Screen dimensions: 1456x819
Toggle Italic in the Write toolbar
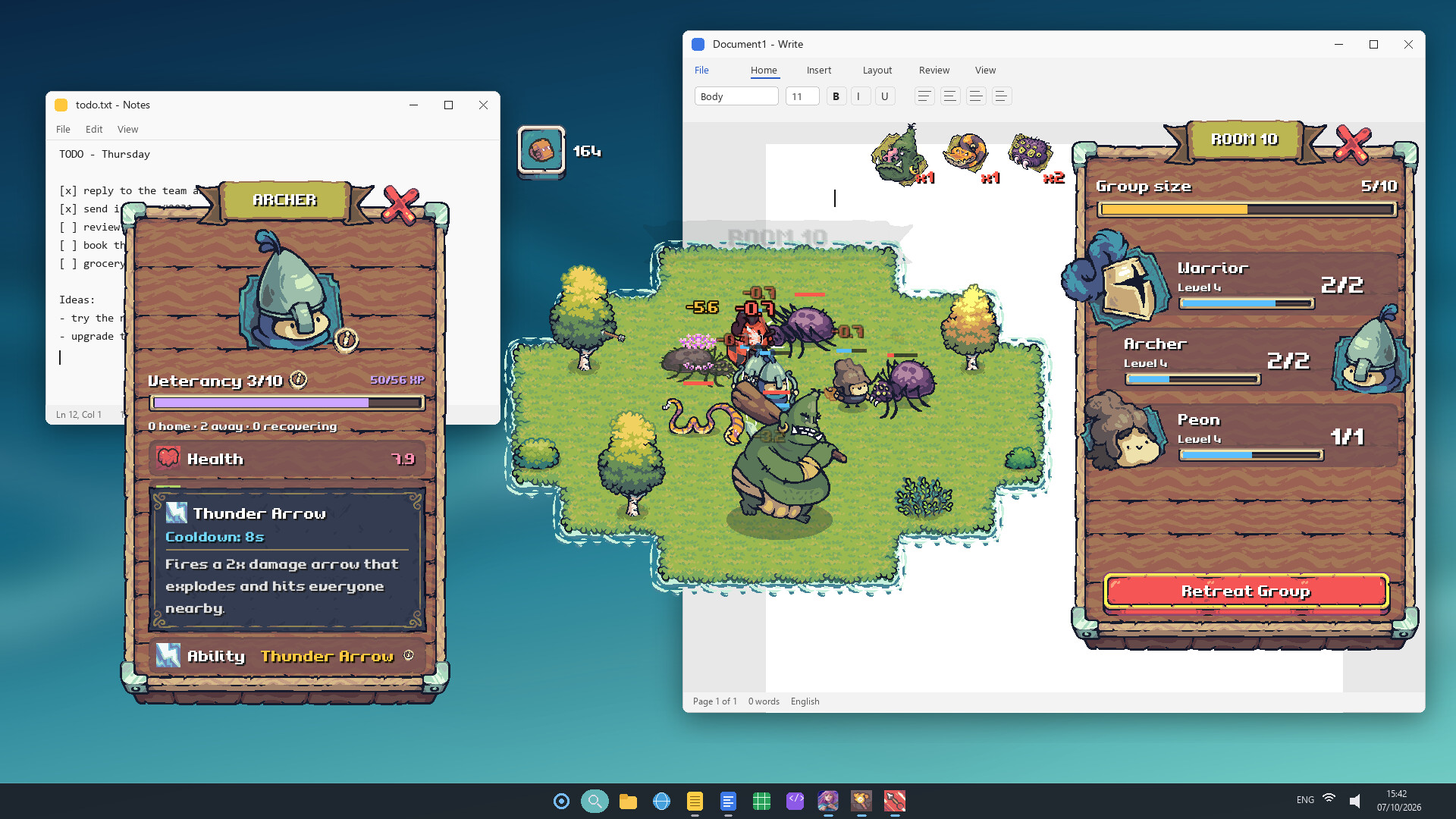tap(860, 96)
